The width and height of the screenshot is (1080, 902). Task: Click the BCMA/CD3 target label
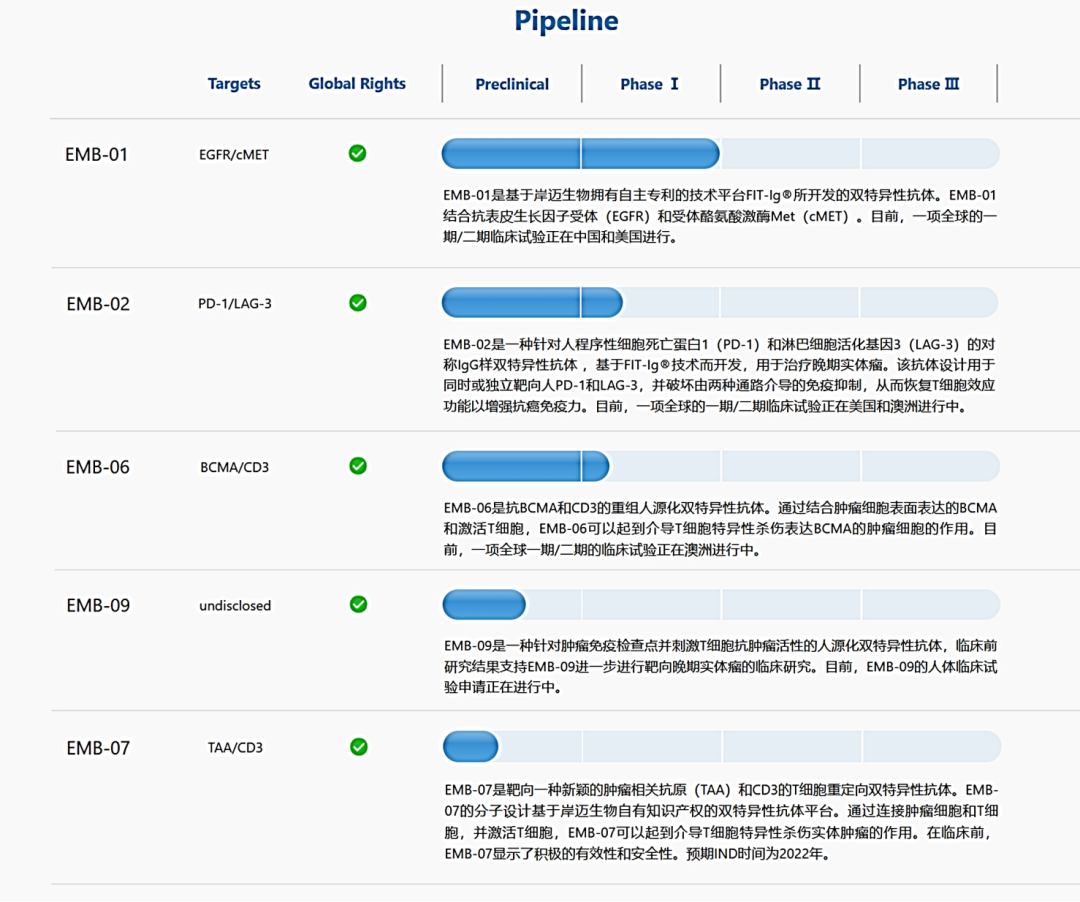235,467
